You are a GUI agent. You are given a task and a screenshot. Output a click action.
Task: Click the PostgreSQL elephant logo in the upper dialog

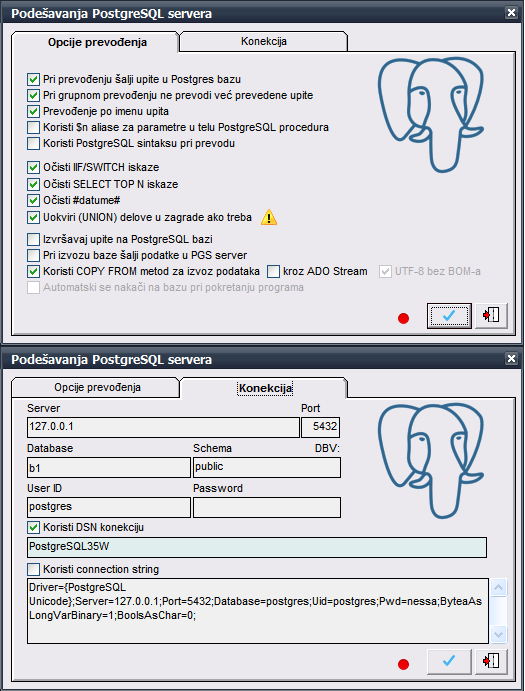coord(431,114)
